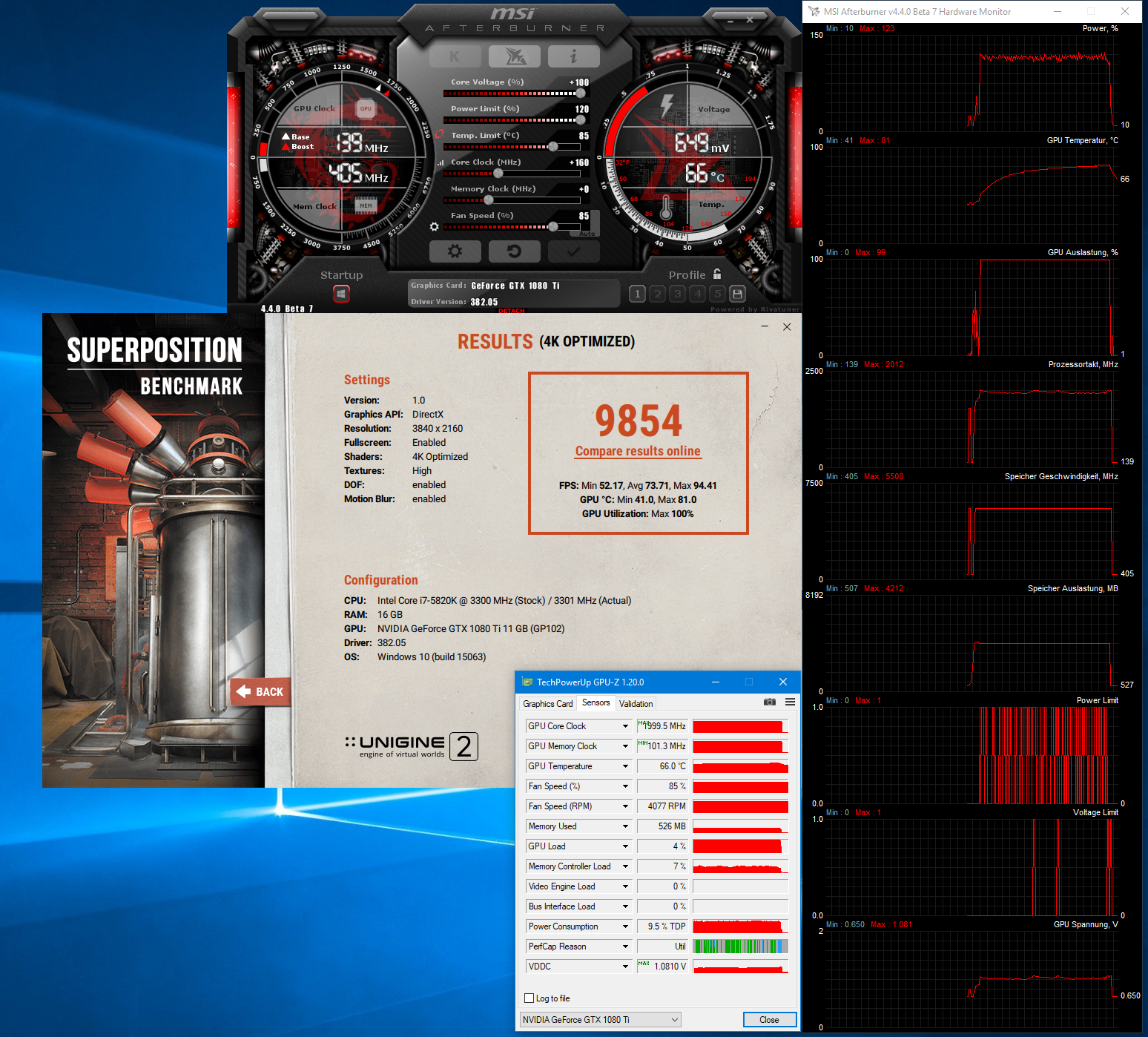Expand the Fan Speed (%) sensor dropdown

(625, 786)
